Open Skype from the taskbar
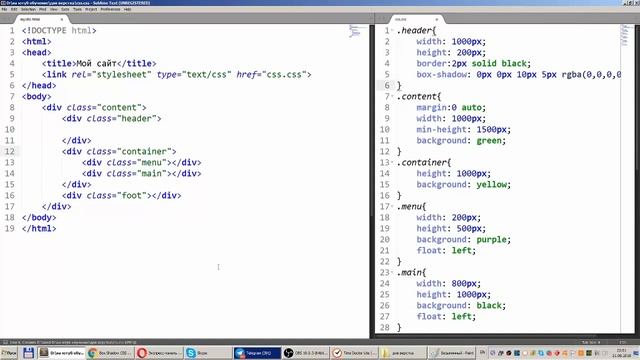This screenshot has width=640, height=360. click(x=208, y=353)
